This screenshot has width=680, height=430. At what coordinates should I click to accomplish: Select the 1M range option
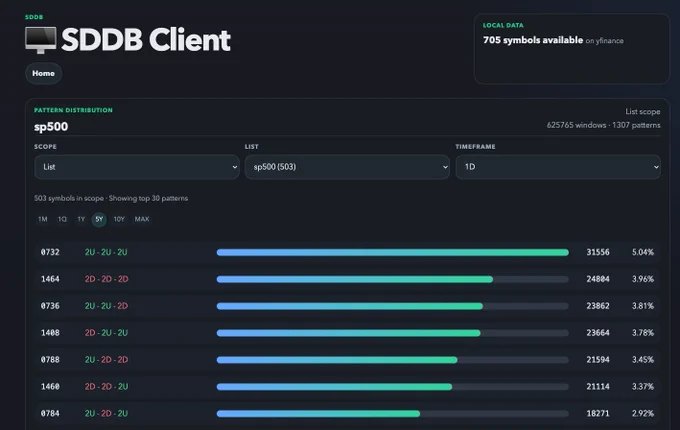(x=42, y=219)
